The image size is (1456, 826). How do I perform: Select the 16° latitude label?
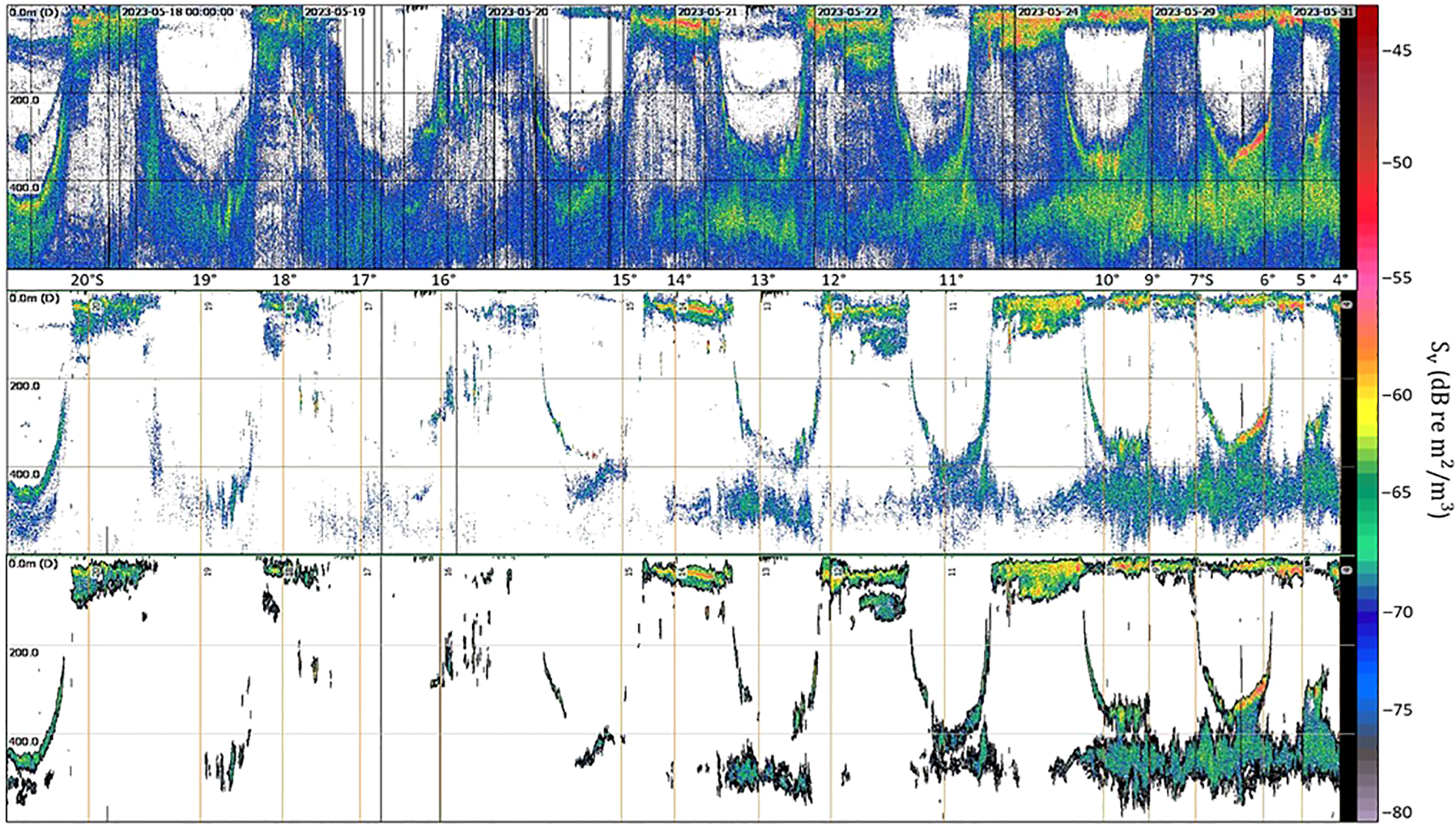443,280
